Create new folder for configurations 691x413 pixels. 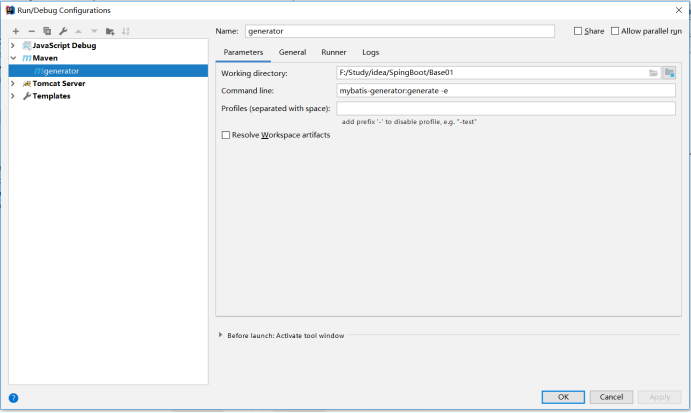point(110,31)
